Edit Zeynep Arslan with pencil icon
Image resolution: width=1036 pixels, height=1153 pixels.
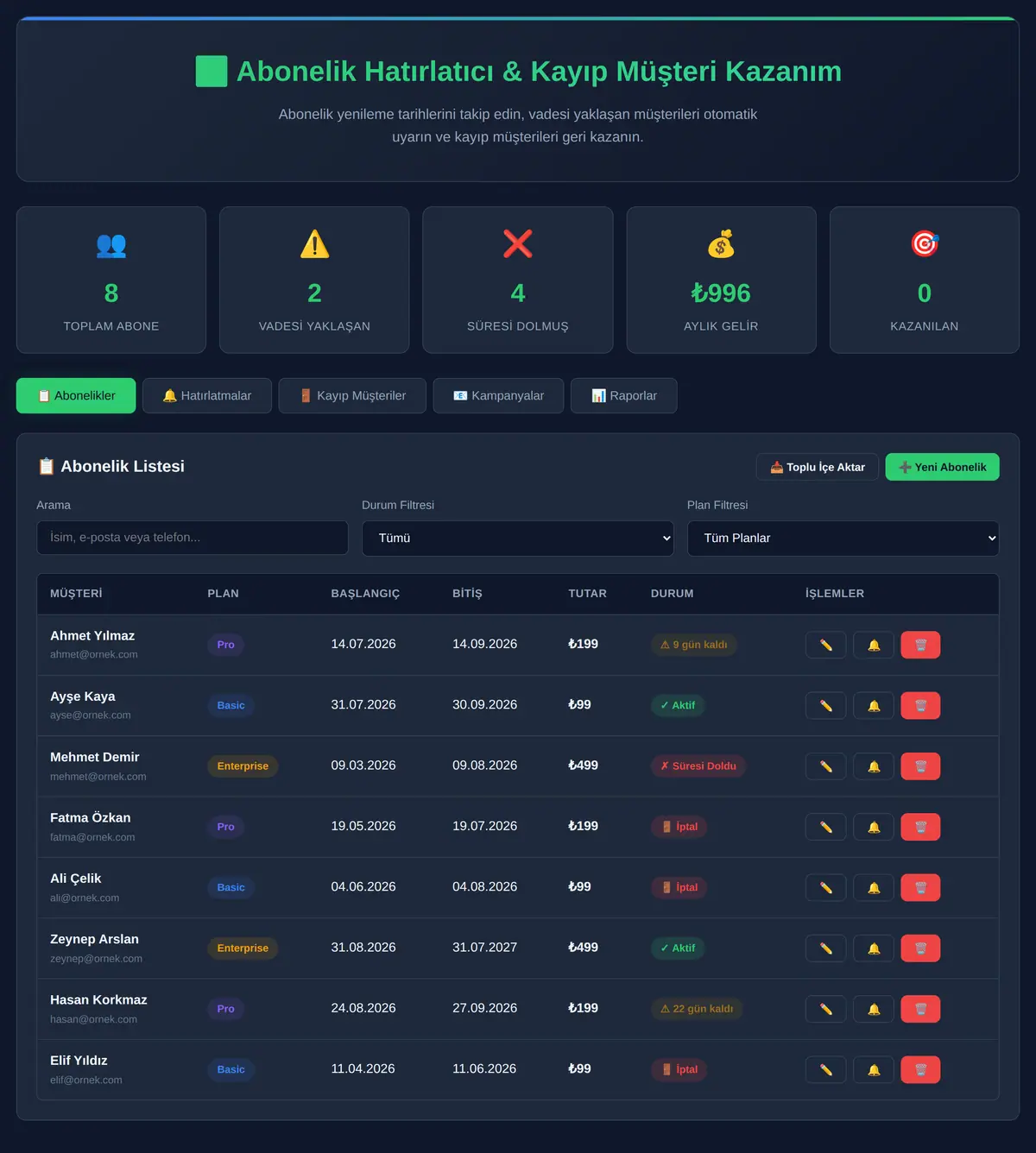point(825,948)
